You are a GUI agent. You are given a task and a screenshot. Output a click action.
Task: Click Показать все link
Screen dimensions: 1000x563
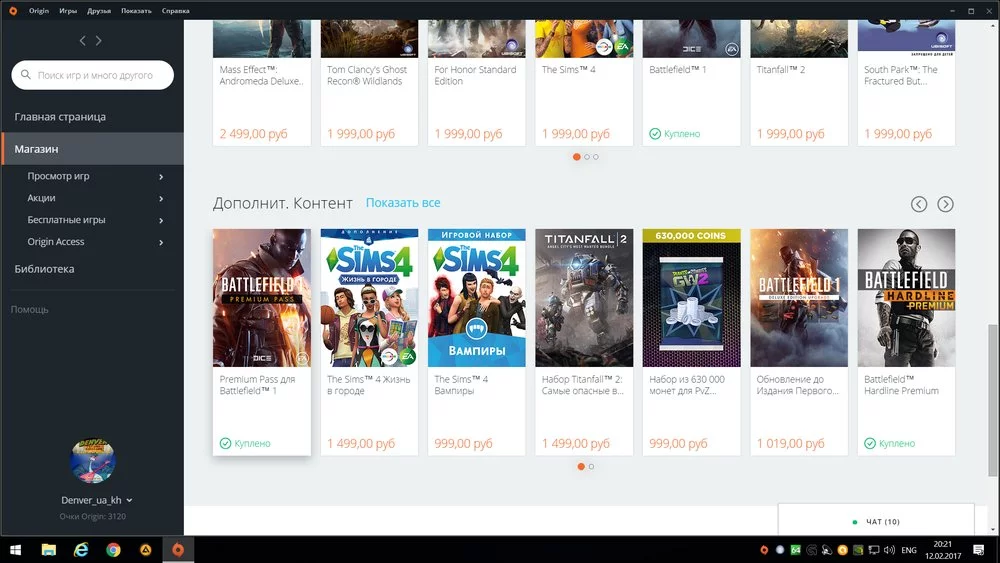[403, 203]
